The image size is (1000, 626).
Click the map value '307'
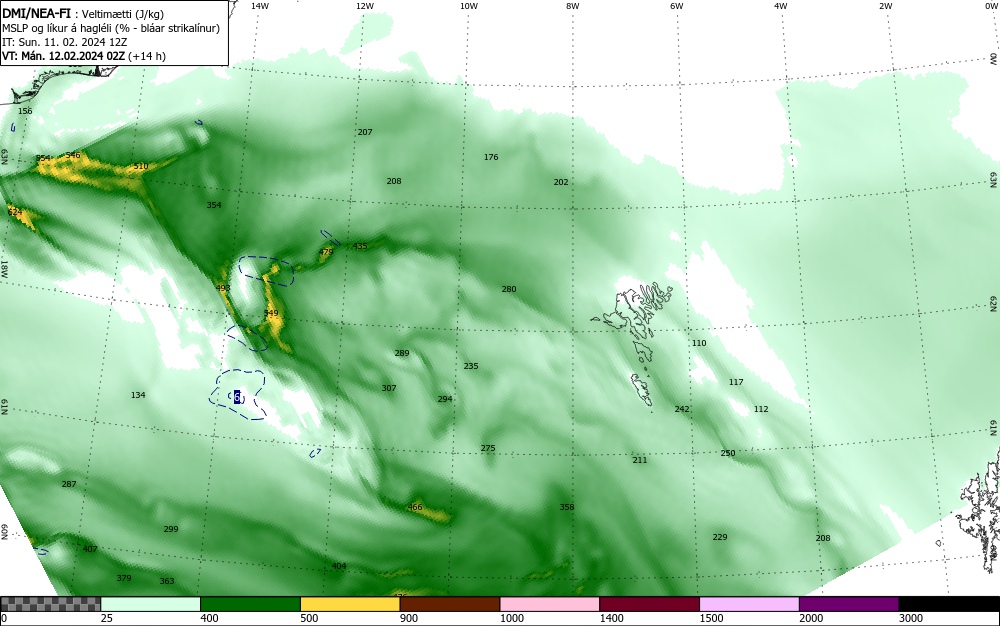pos(389,388)
